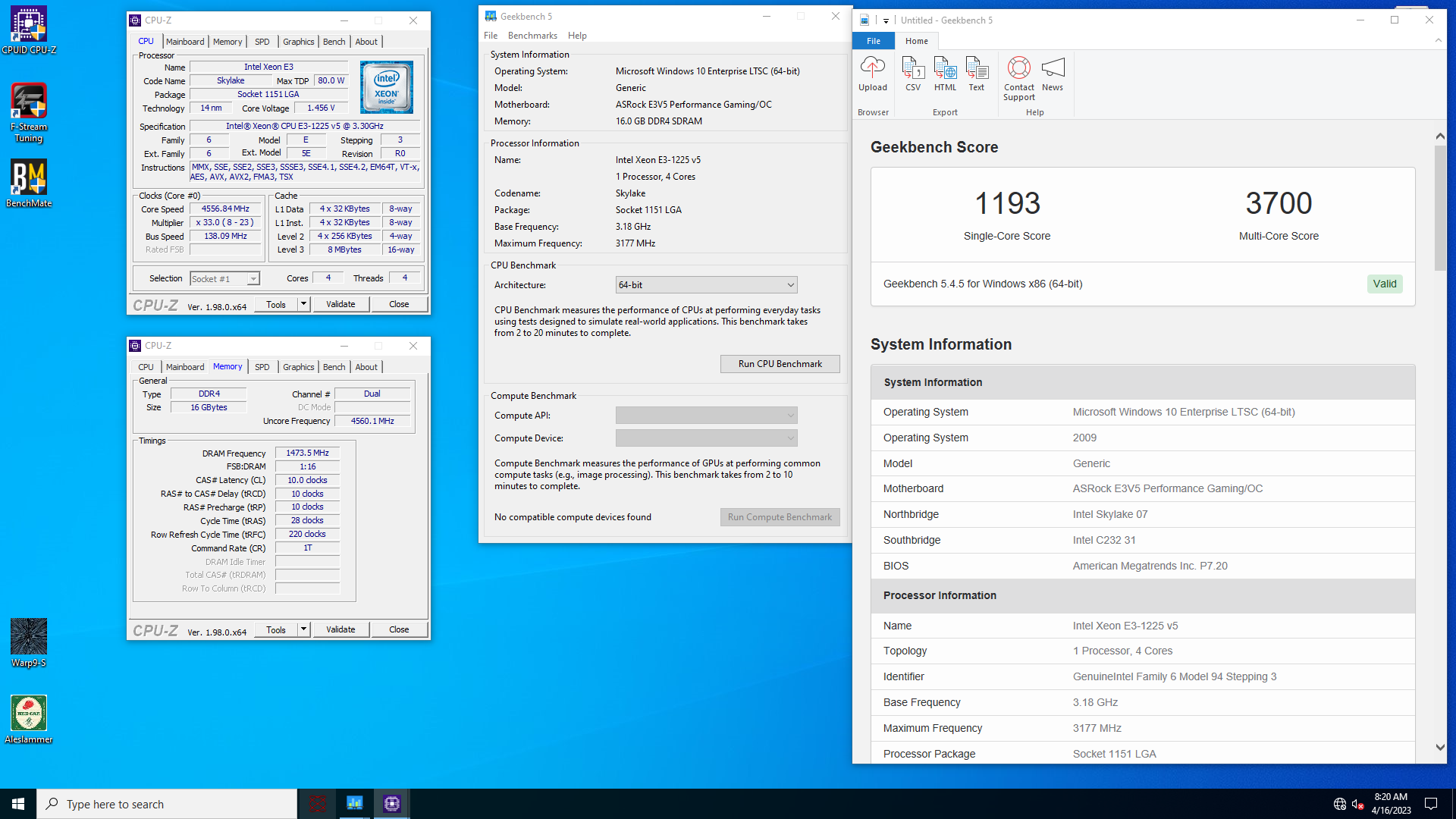Open News in Geekbench ribbon
1456x819 pixels.
coord(1053,74)
